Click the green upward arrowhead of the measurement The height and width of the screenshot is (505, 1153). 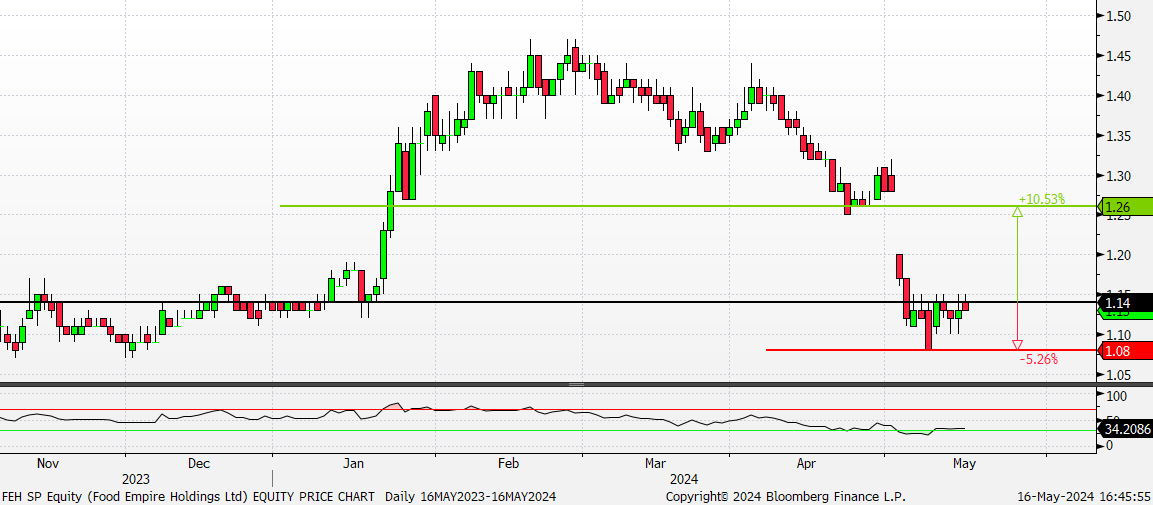click(1018, 212)
